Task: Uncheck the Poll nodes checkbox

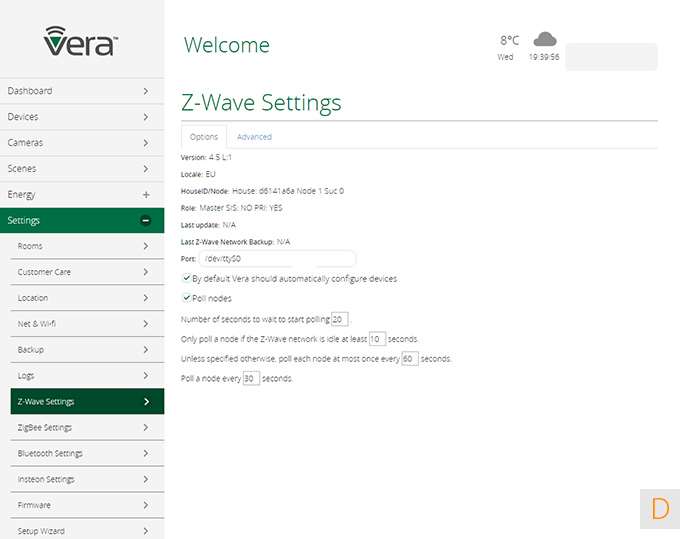Action: (187, 297)
